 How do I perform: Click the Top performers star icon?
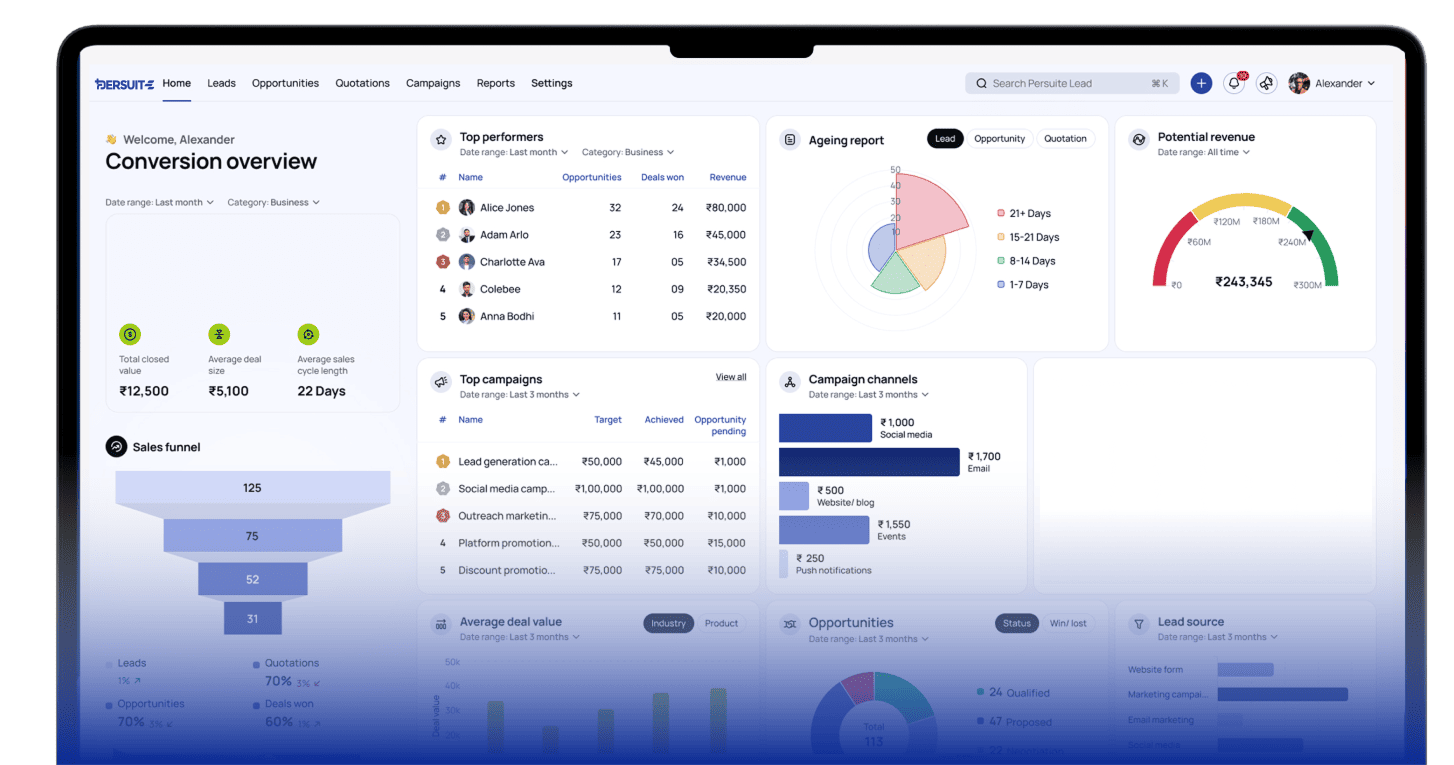tap(441, 140)
